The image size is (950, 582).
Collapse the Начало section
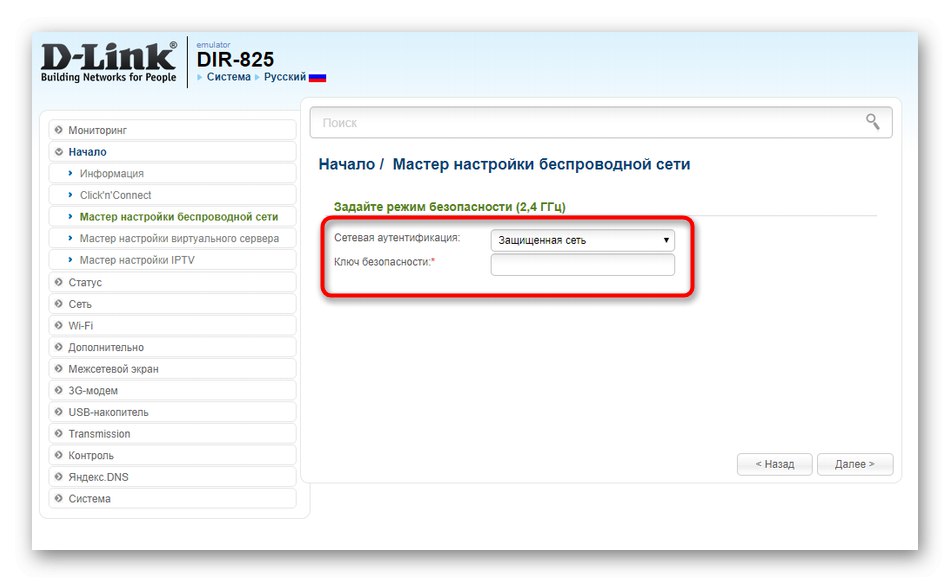click(x=173, y=152)
